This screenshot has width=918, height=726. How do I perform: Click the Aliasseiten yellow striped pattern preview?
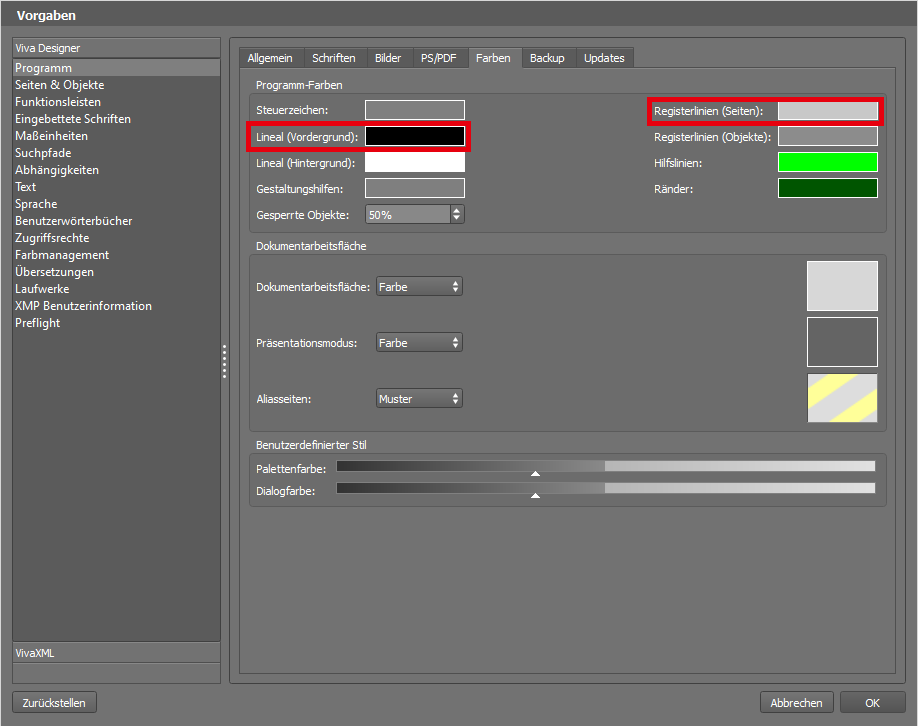842,398
